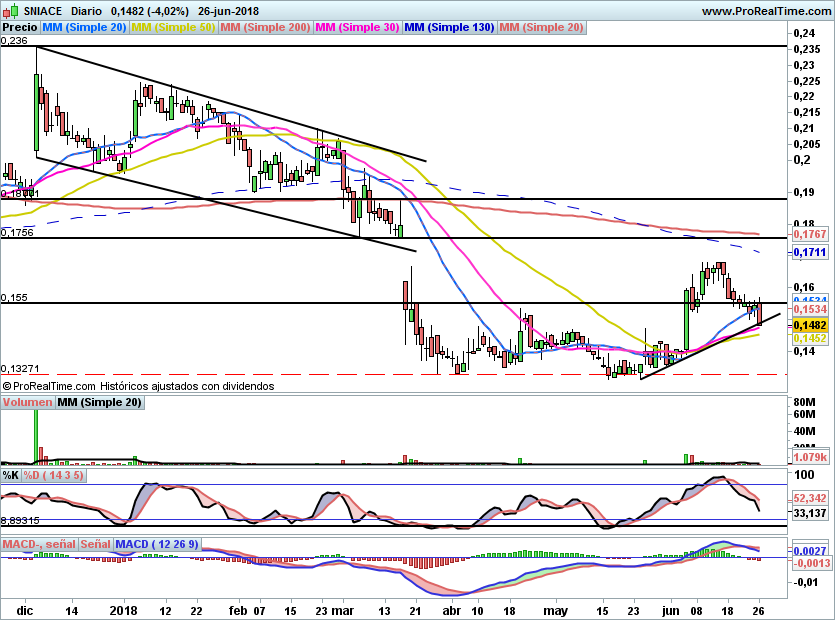Click the yellow 0,1482 current price tag

[810, 325]
